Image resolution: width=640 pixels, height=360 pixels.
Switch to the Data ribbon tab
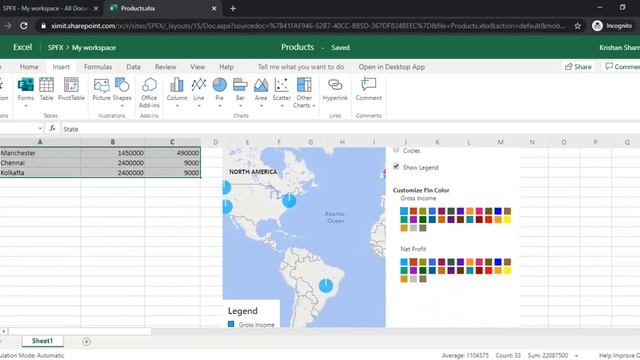coord(133,67)
